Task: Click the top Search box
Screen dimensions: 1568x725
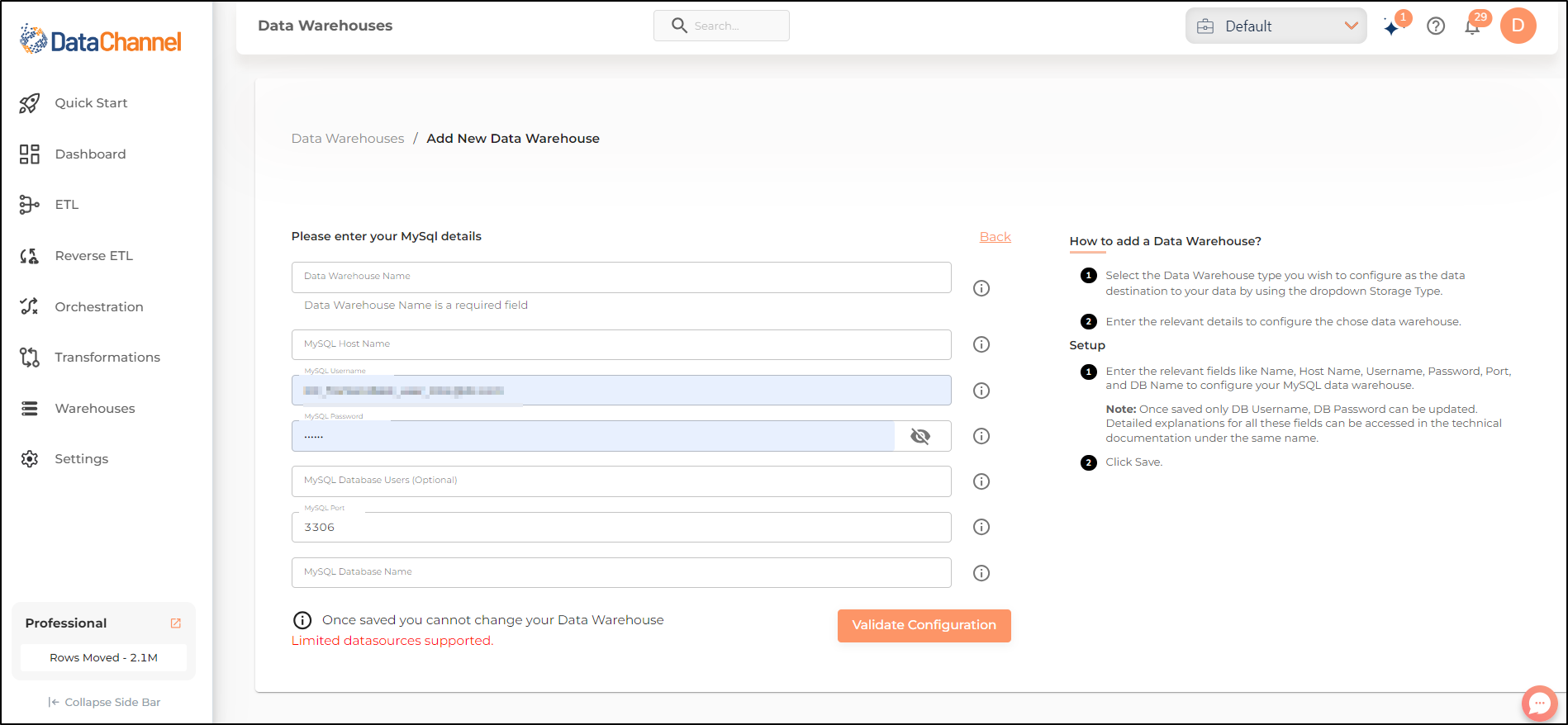Action: click(721, 26)
